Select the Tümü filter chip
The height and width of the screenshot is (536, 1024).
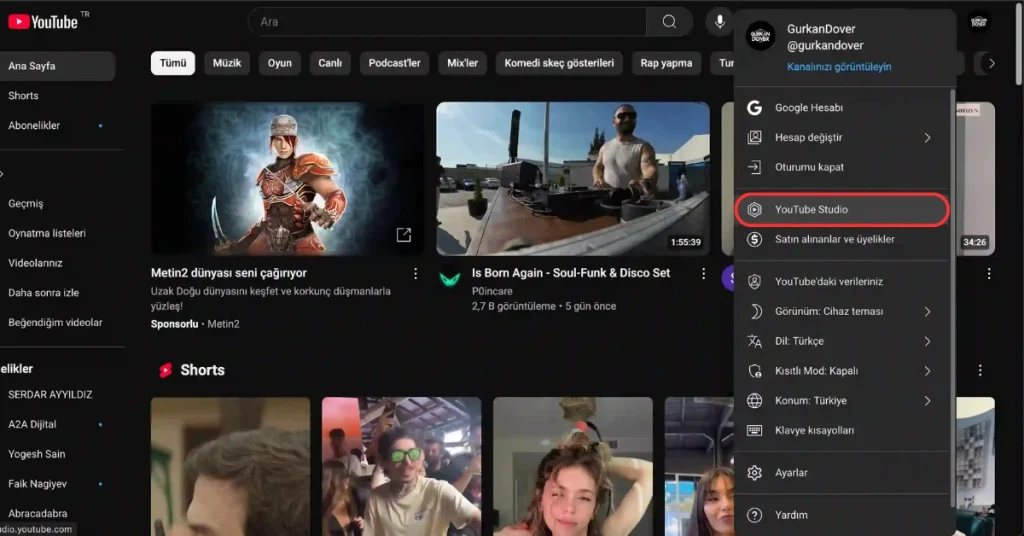(173, 63)
